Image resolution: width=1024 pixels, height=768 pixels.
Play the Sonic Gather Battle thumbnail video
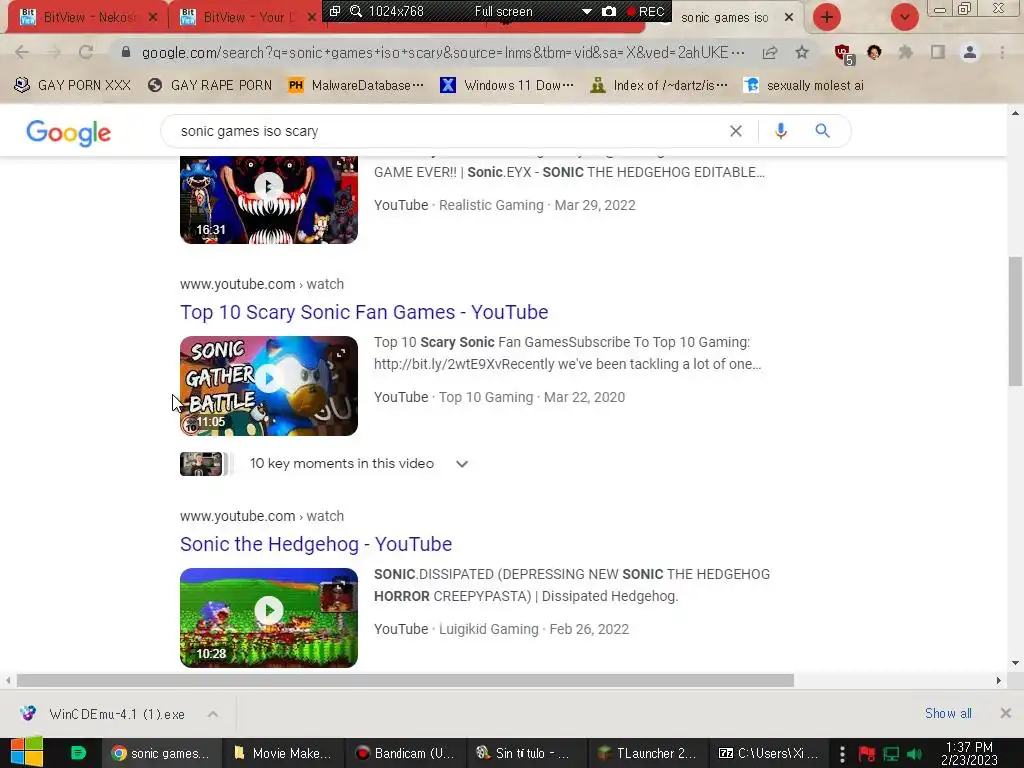pos(269,386)
